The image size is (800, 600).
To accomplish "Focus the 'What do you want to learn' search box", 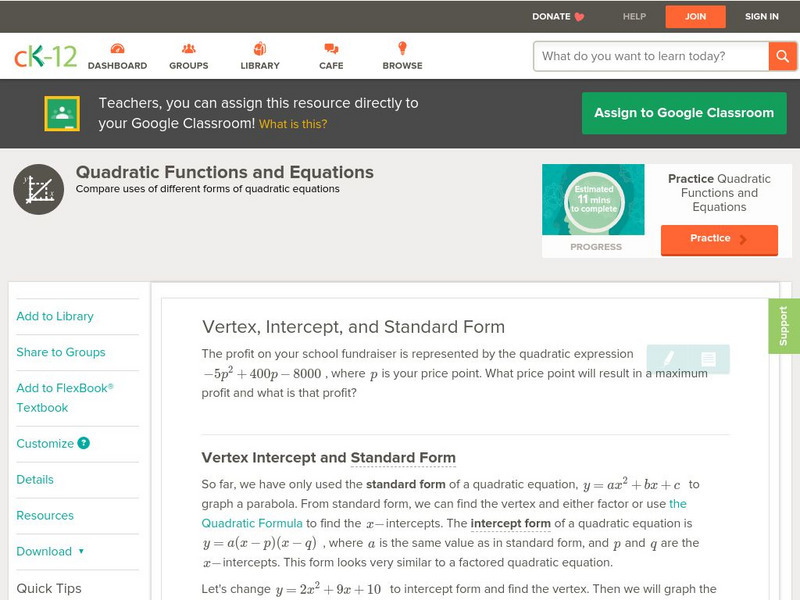I will tap(651, 56).
